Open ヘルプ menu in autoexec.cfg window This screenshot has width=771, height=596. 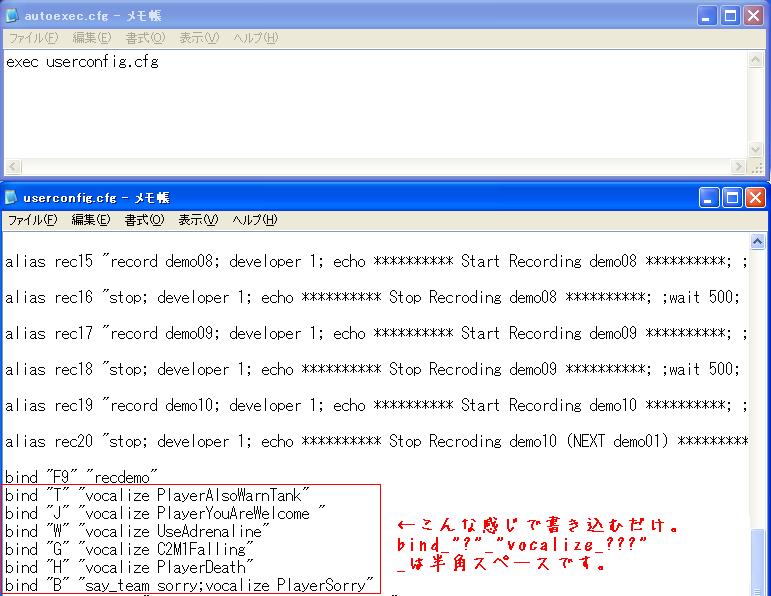256,38
